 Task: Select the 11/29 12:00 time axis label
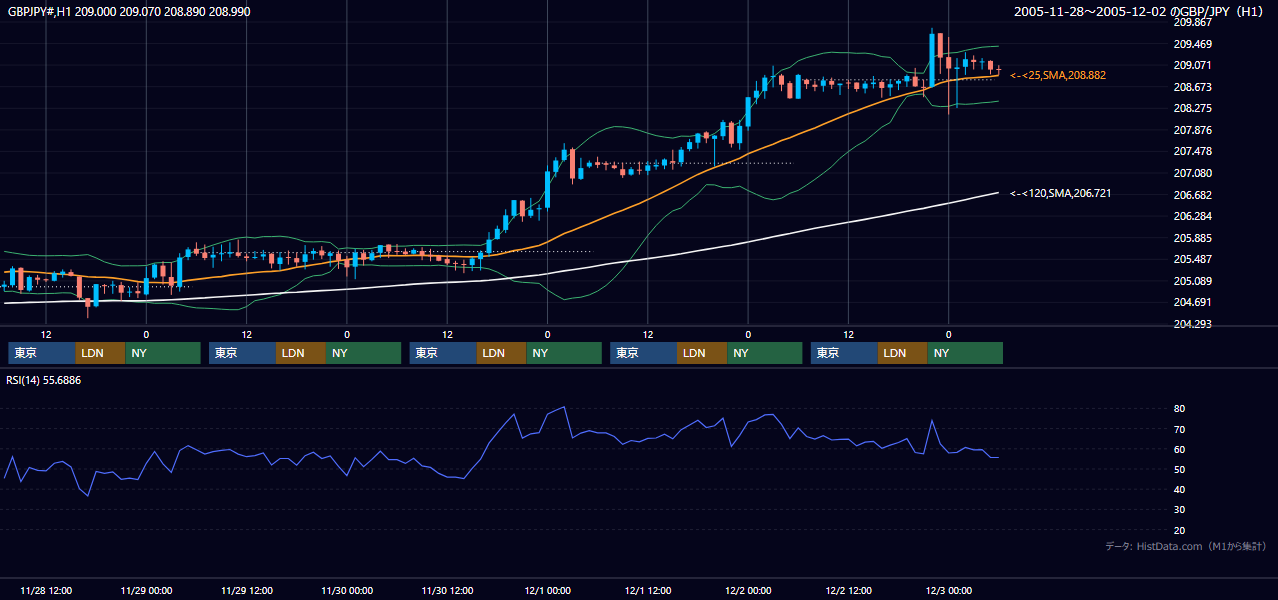tap(247, 590)
